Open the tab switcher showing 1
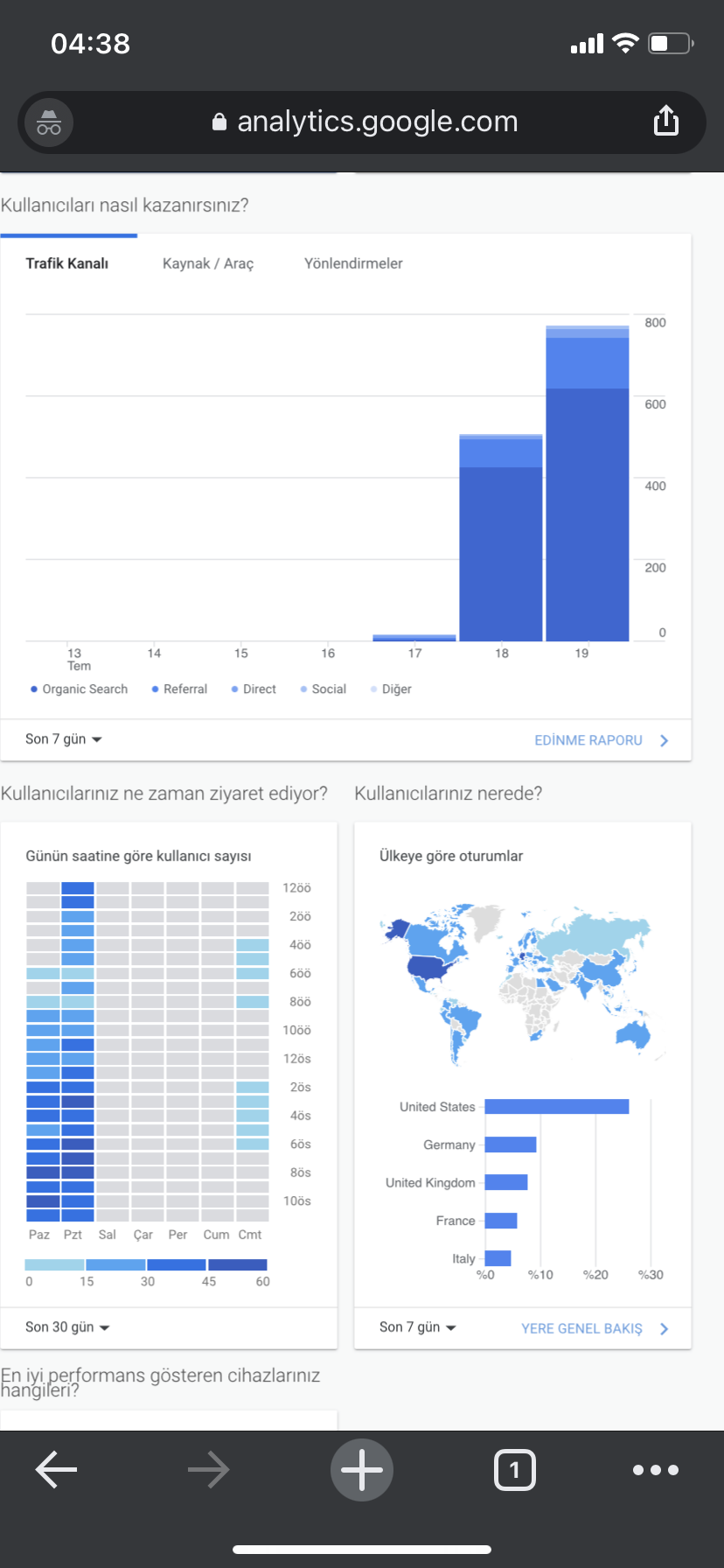Image resolution: width=724 pixels, height=1568 pixels. [x=515, y=1469]
